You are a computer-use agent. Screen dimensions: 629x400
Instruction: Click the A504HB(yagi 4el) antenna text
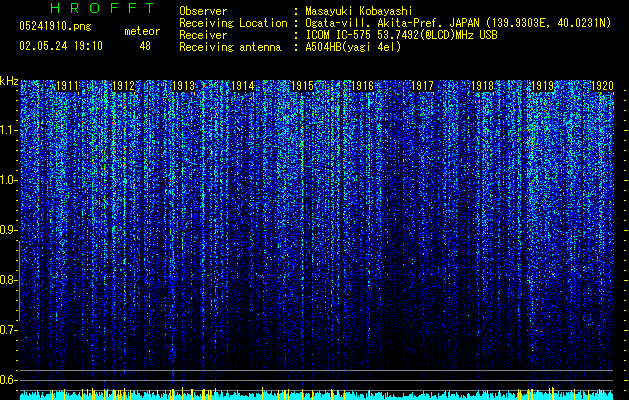tap(353, 47)
